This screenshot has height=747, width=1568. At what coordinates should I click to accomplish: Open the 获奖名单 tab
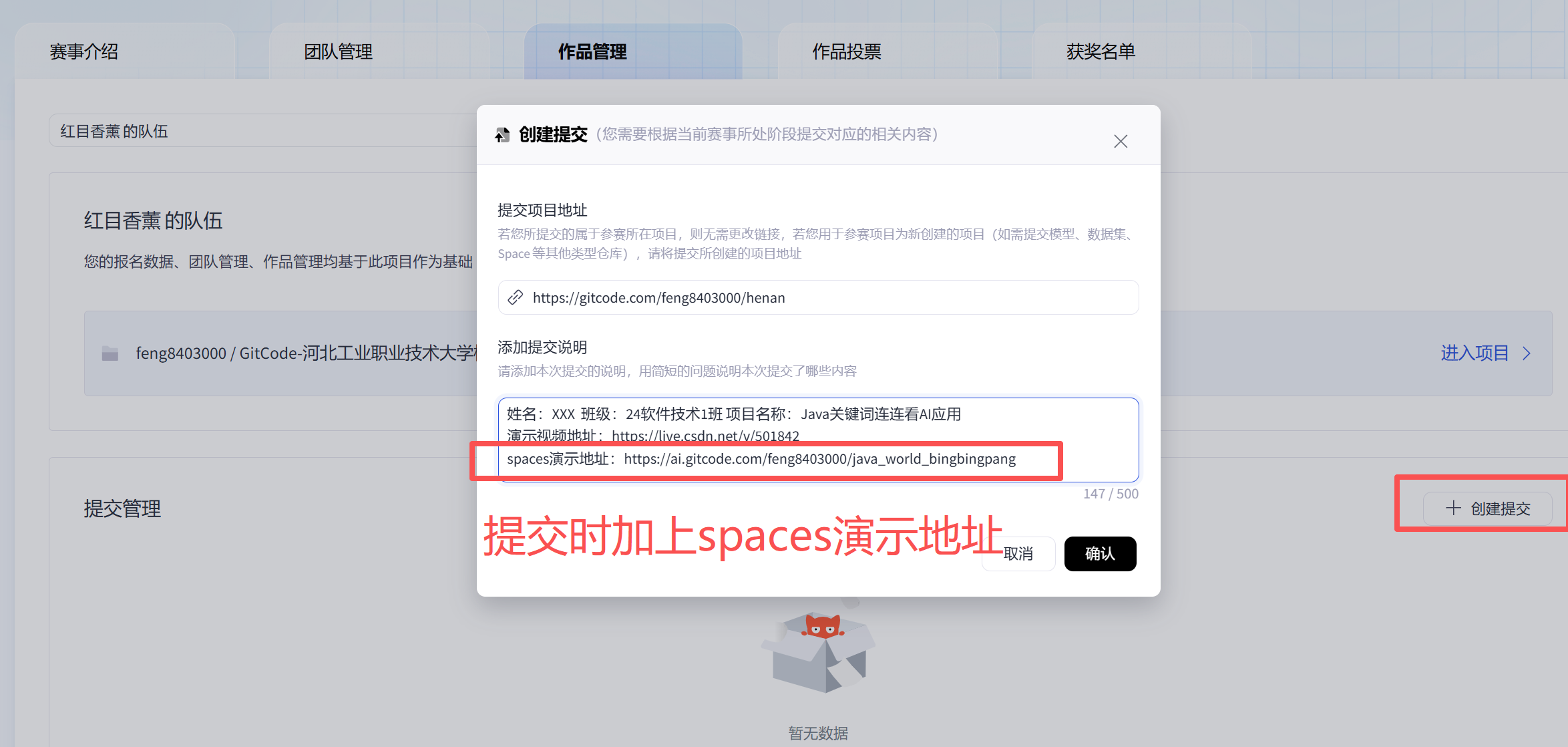1100,51
